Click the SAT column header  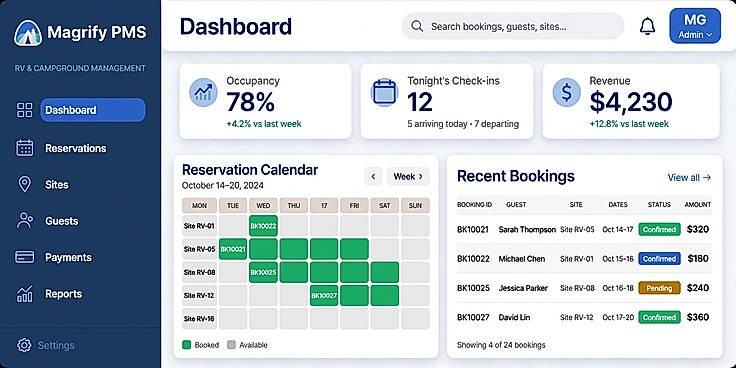[x=385, y=206]
